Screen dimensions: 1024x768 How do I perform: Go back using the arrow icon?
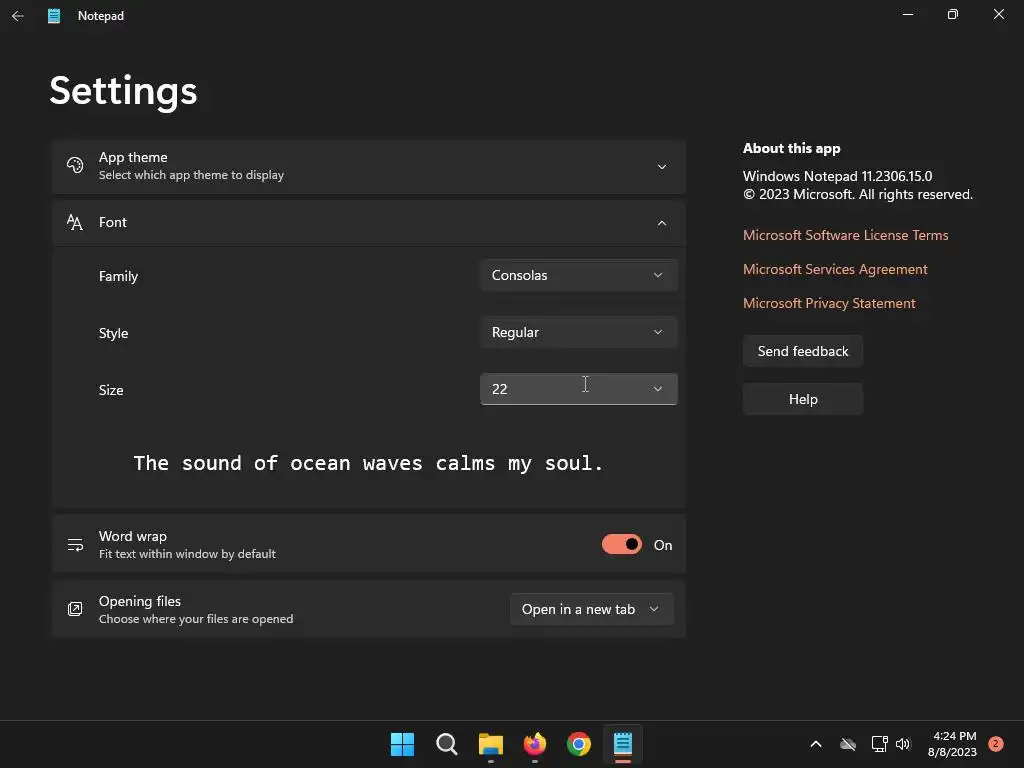(x=18, y=16)
